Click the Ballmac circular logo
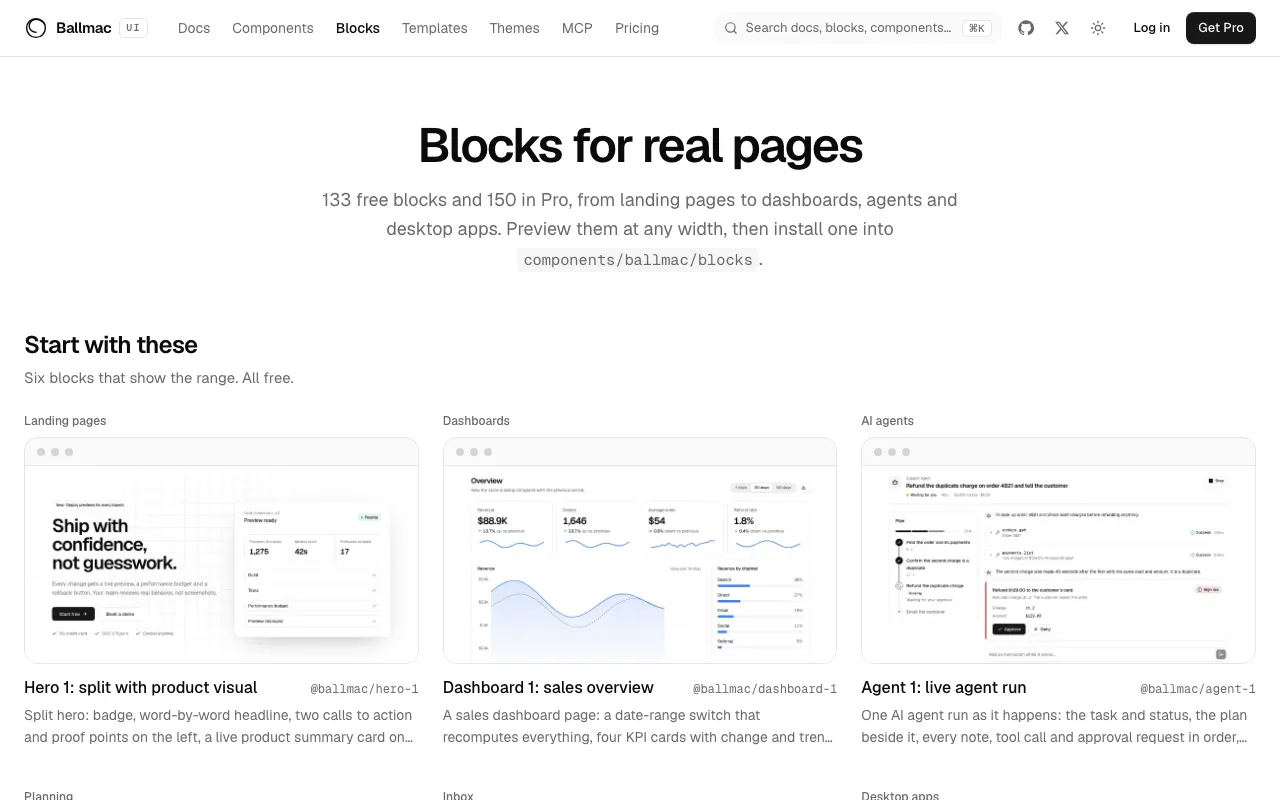Image resolution: width=1280 pixels, height=800 pixels. [x=36, y=28]
